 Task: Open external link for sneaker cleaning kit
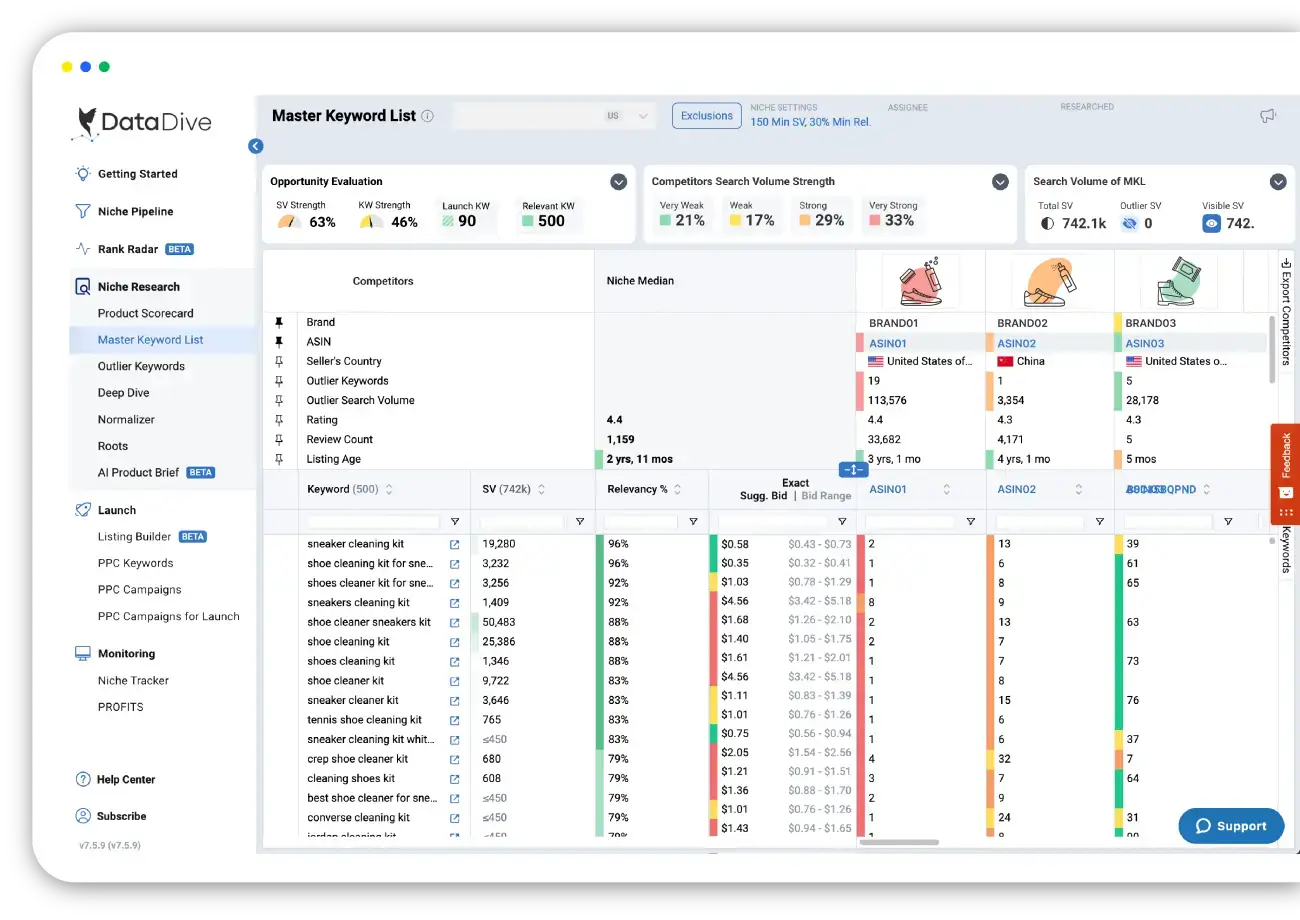click(x=453, y=544)
